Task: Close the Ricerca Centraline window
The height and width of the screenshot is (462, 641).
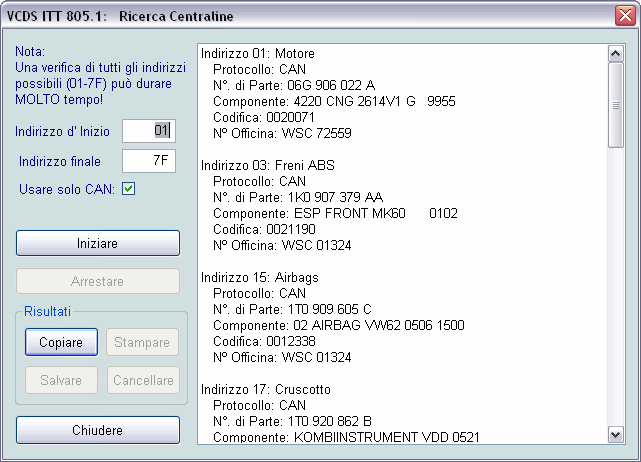Action: (625, 16)
